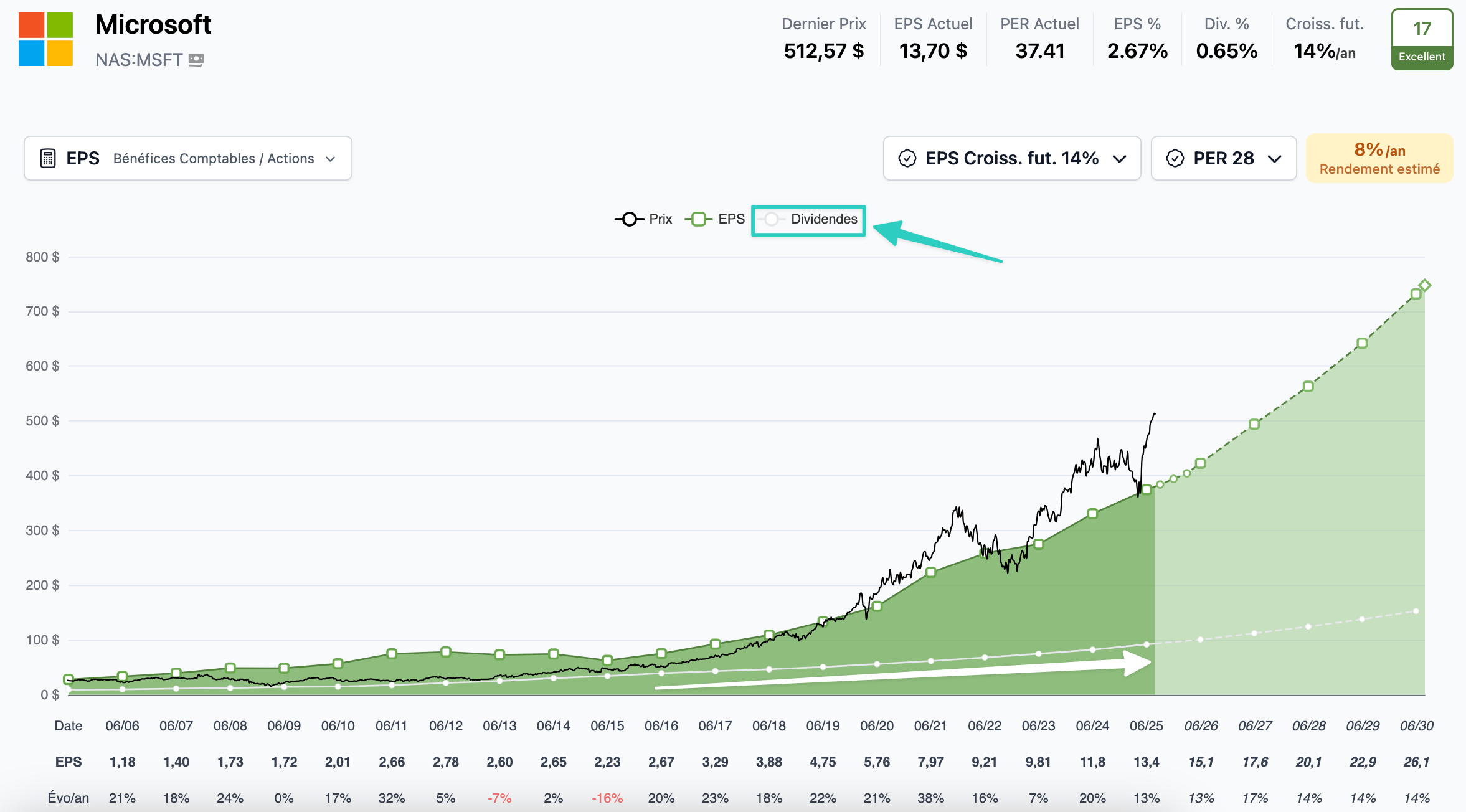Click the icon next to NAS:MSFT ticker
This screenshot has width=1466, height=812.
click(196, 60)
